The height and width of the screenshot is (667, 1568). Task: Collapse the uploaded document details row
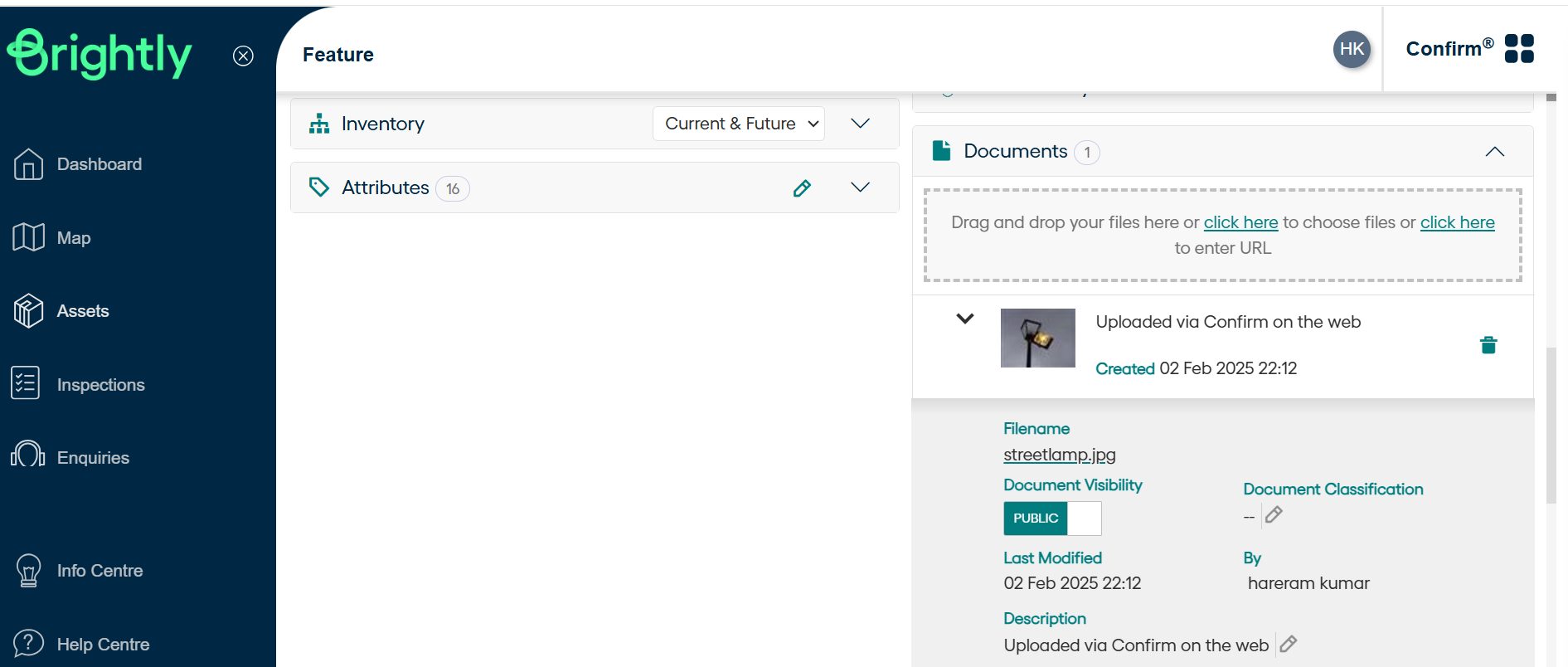point(965,319)
